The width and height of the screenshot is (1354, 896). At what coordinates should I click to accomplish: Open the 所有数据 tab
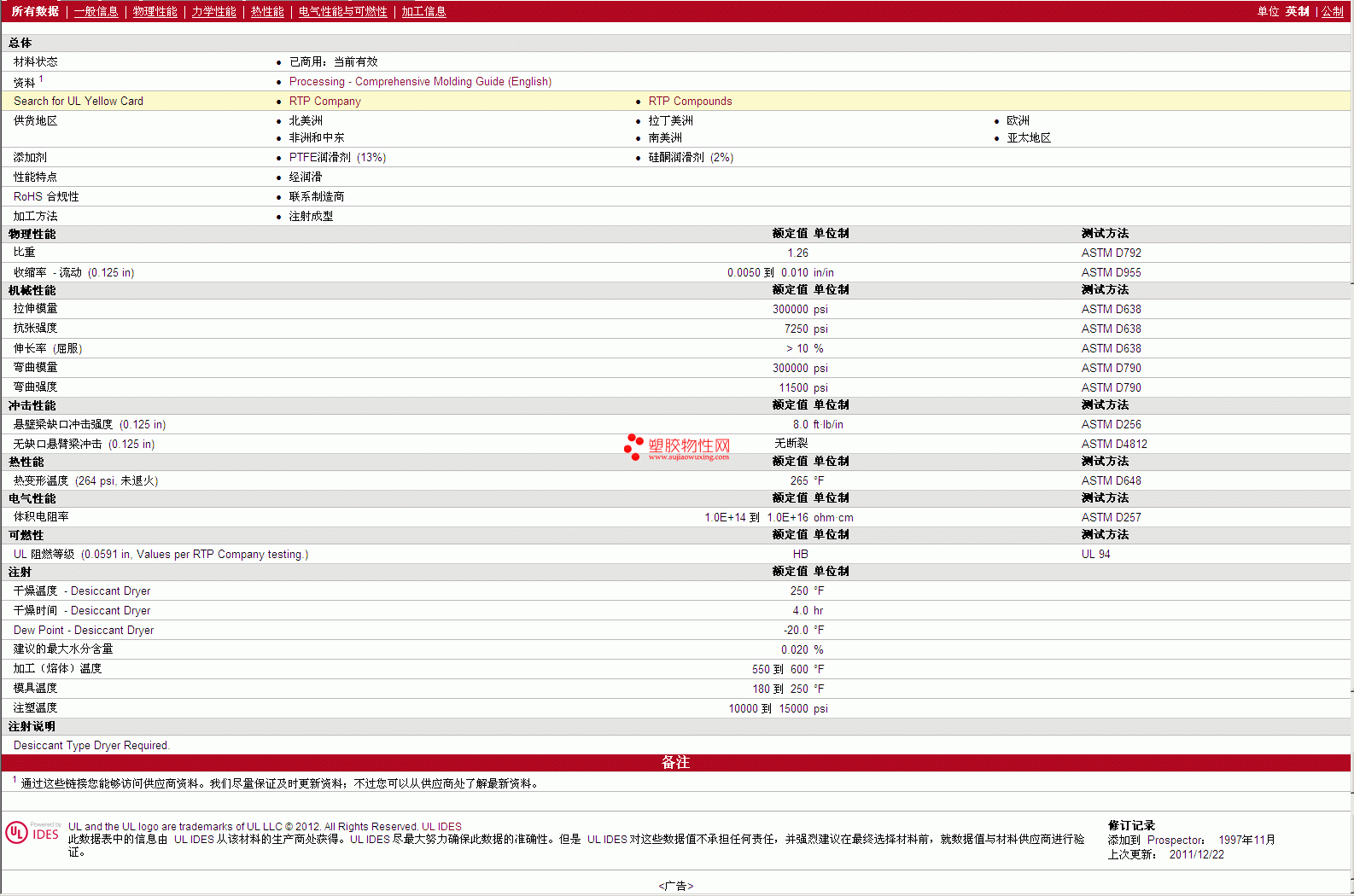(35, 11)
